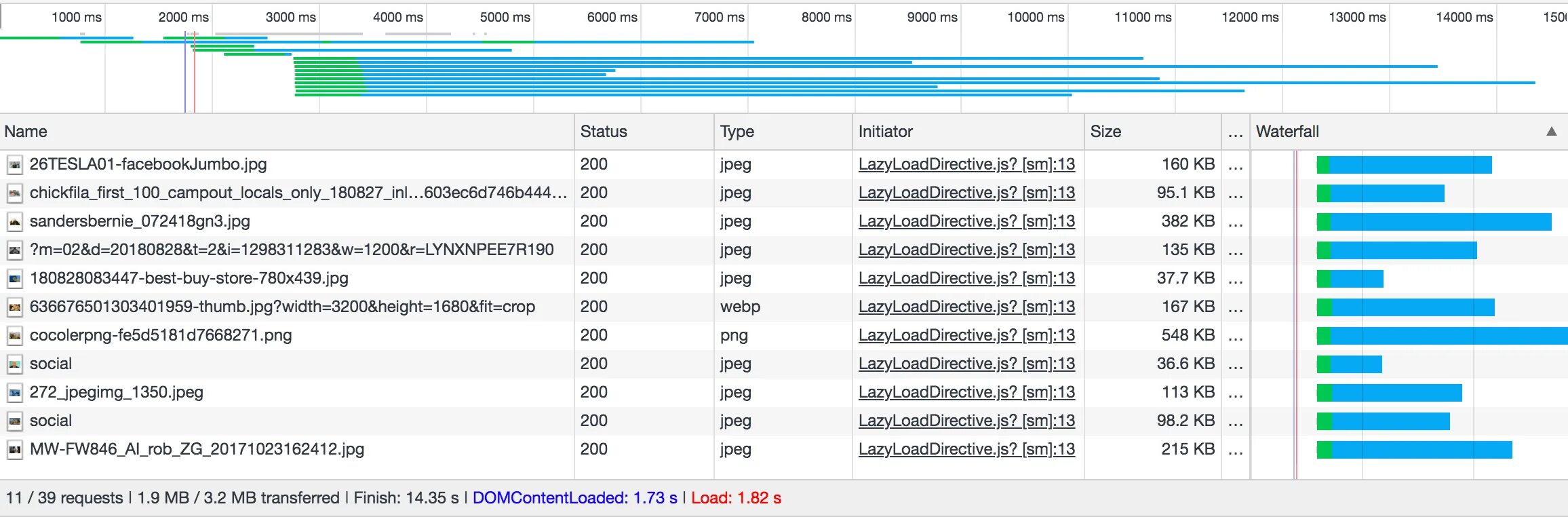
Task: Select the 26TESLA01-facebookJumbo.jpg request name
Action: [x=148, y=164]
